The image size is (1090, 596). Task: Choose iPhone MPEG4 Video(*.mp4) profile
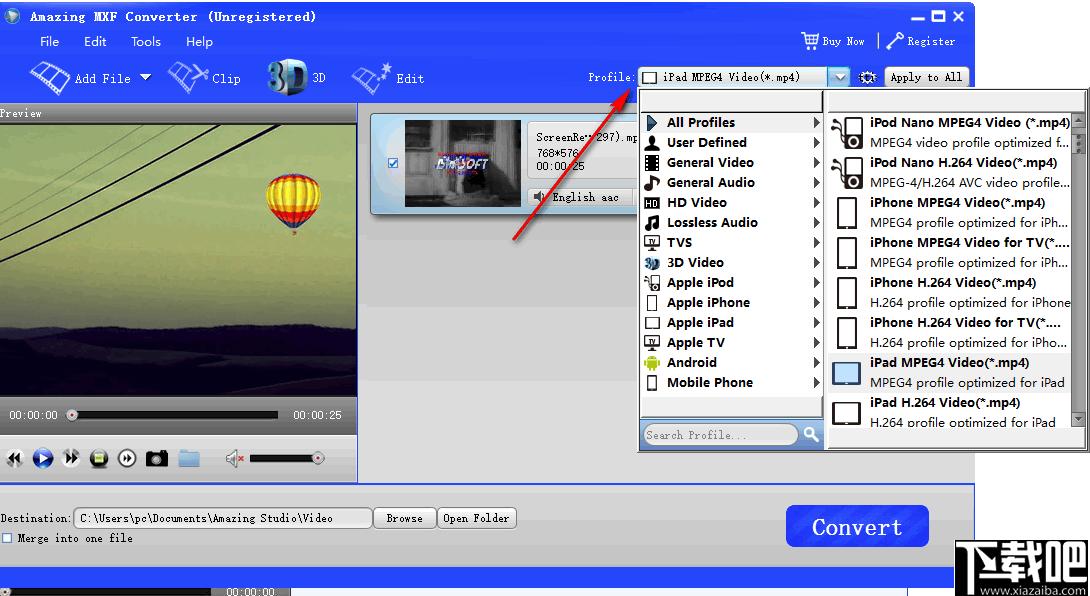point(950,213)
